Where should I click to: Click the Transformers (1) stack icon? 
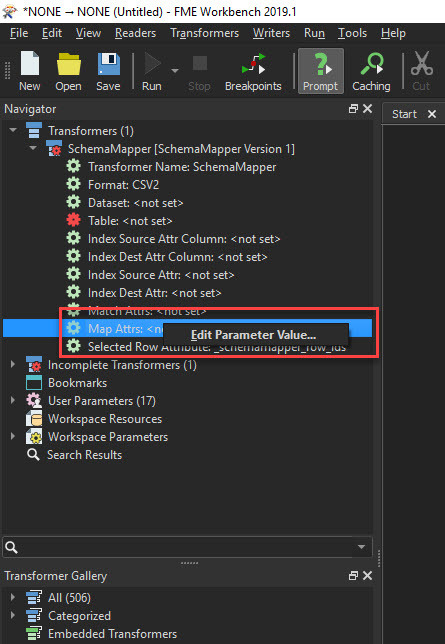[x=34, y=131]
